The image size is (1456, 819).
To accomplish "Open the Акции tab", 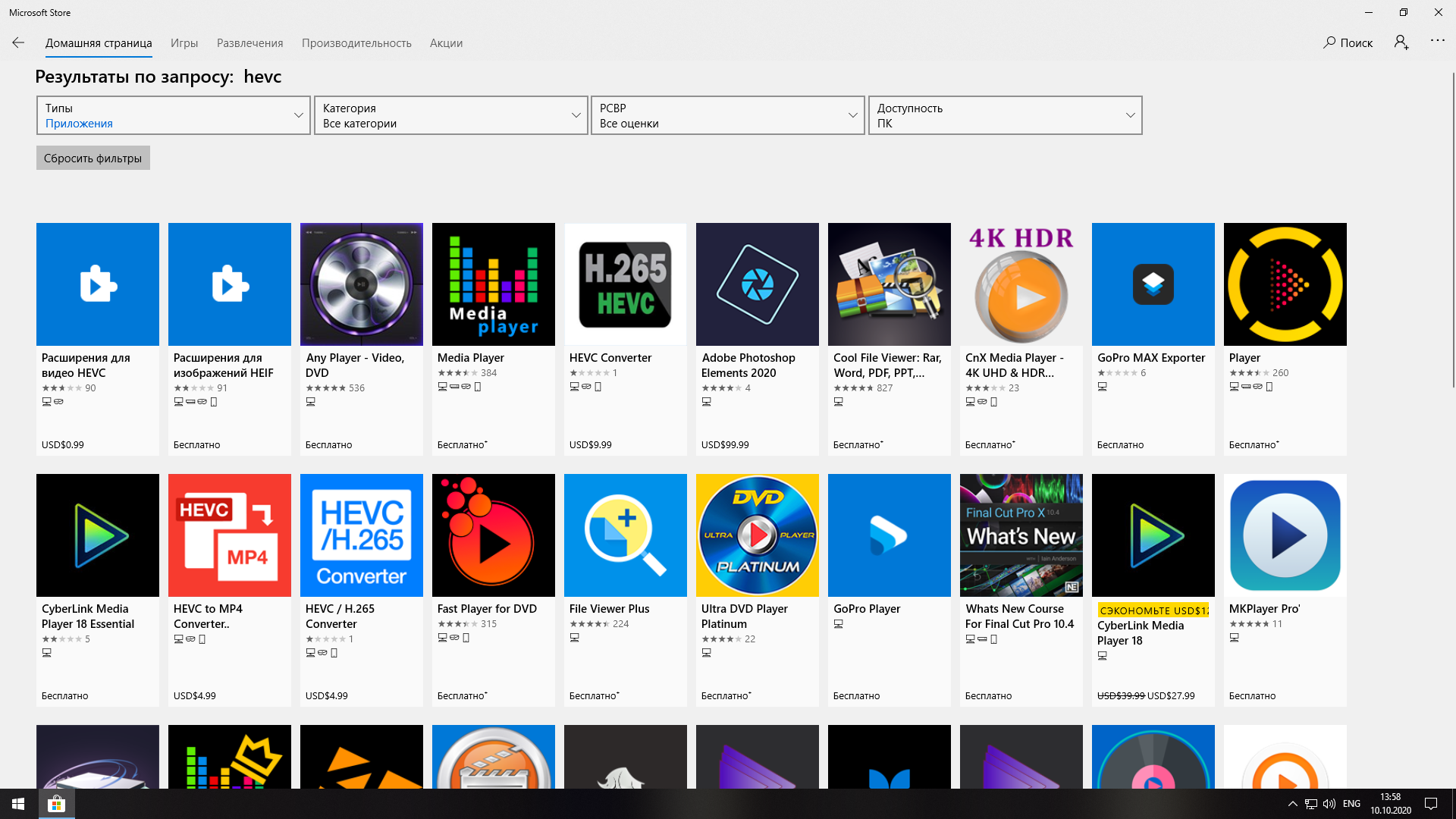I will tap(446, 43).
